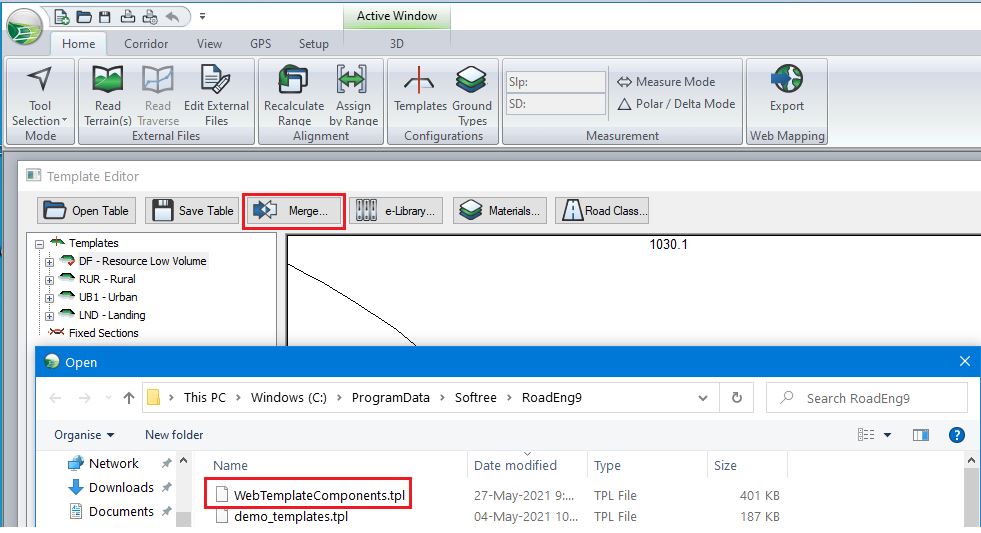This screenshot has width=981, height=533.
Task: Toggle Measure Mode
Action: (666, 82)
